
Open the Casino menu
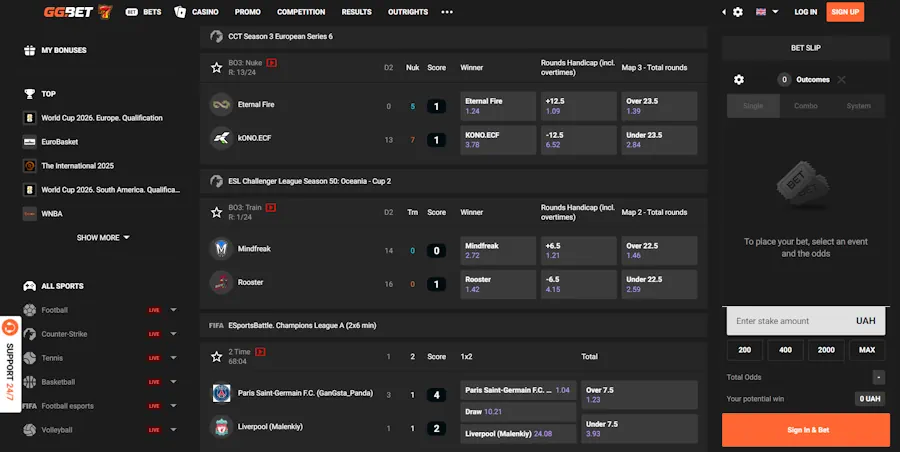coord(196,12)
